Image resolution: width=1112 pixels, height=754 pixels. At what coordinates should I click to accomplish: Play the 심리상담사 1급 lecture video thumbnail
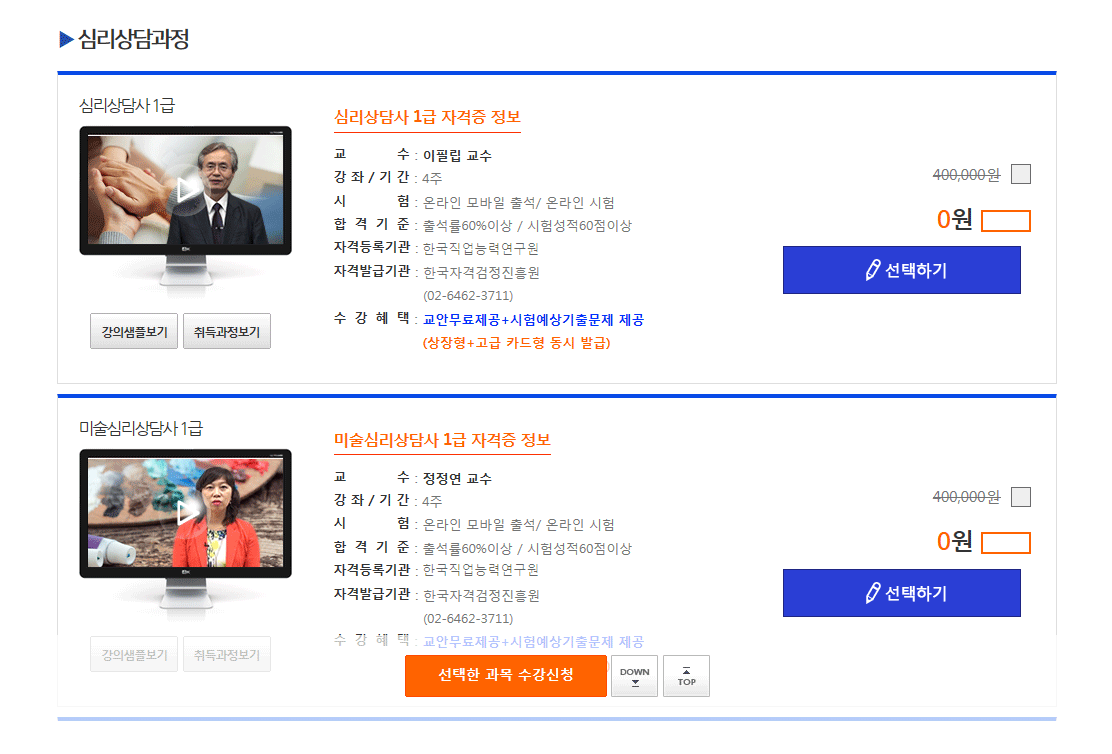pyautogui.click(x=185, y=190)
